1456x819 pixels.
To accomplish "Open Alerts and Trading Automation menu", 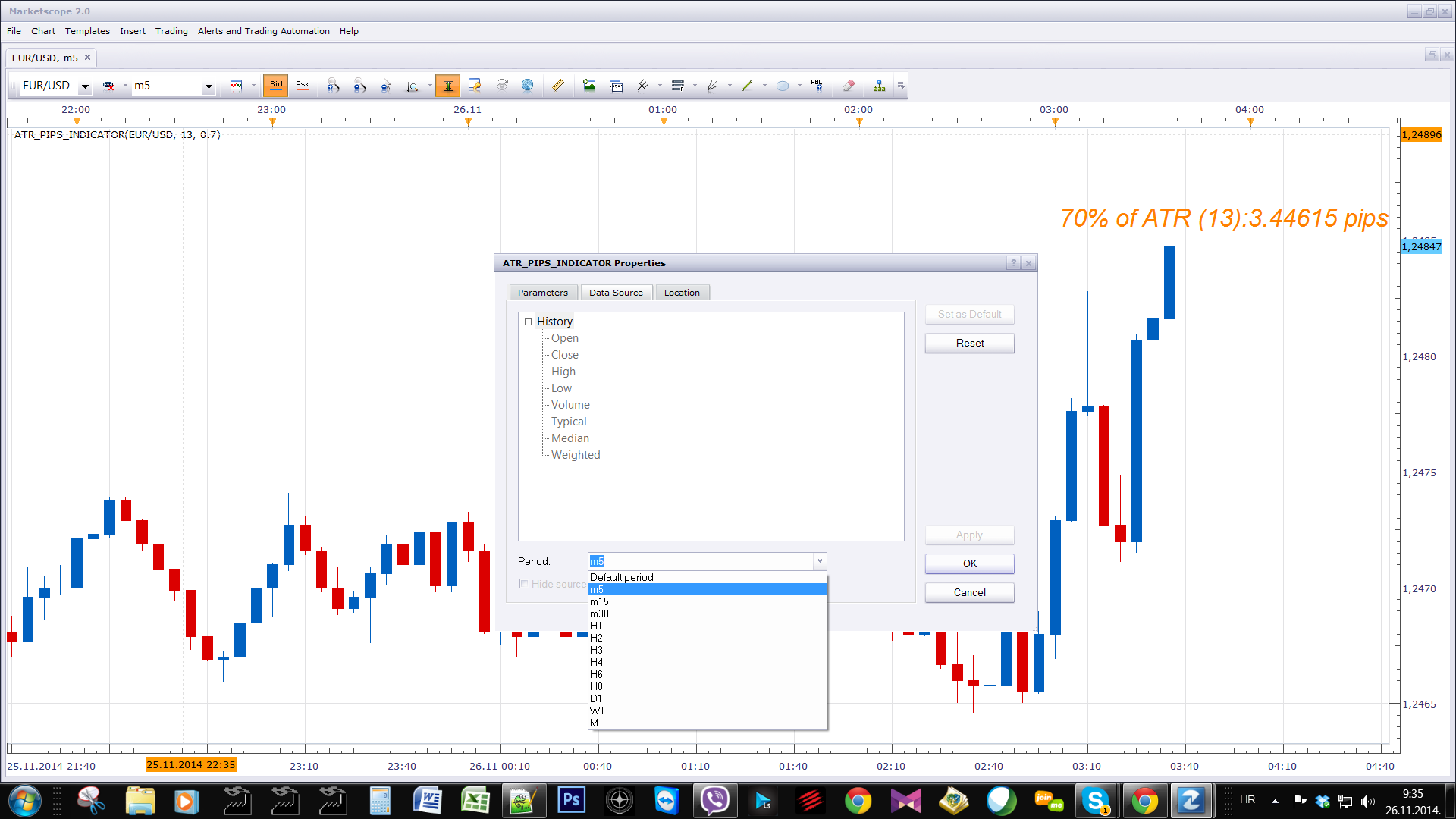I will [264, 31].
